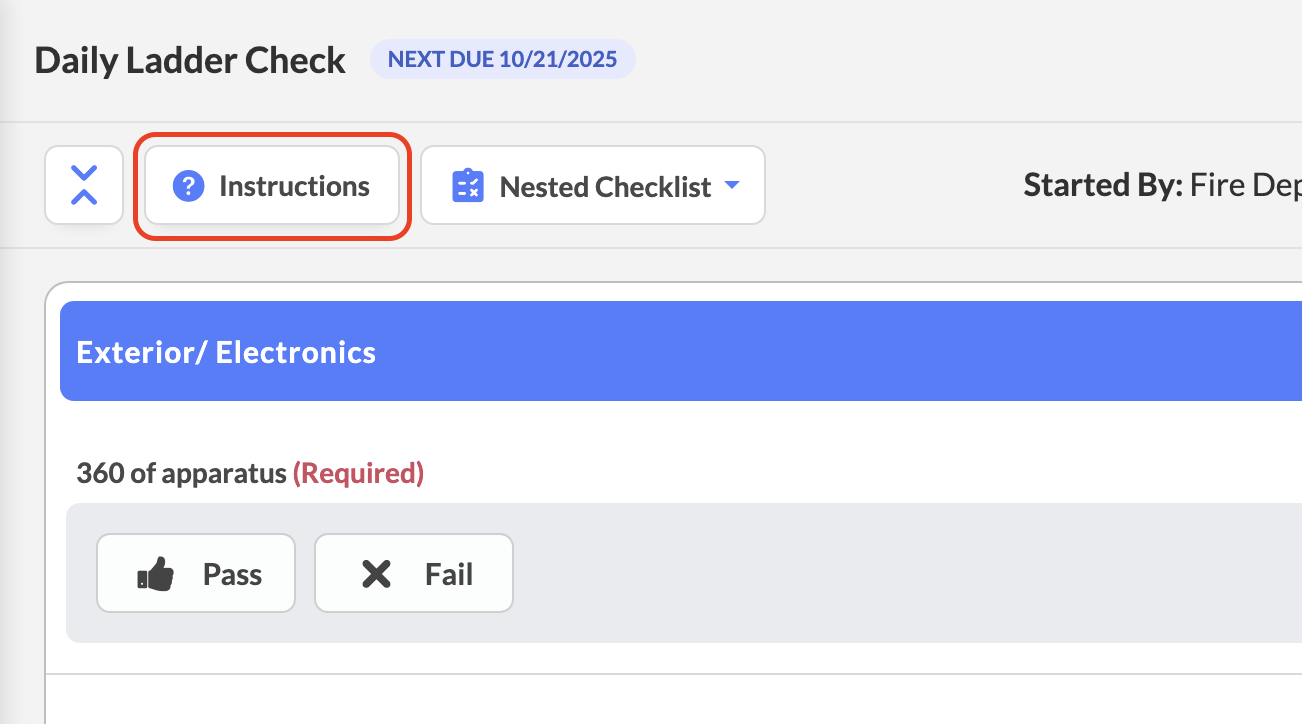
Task: Click the "Instructions" text label
Action: click(294, 186)
